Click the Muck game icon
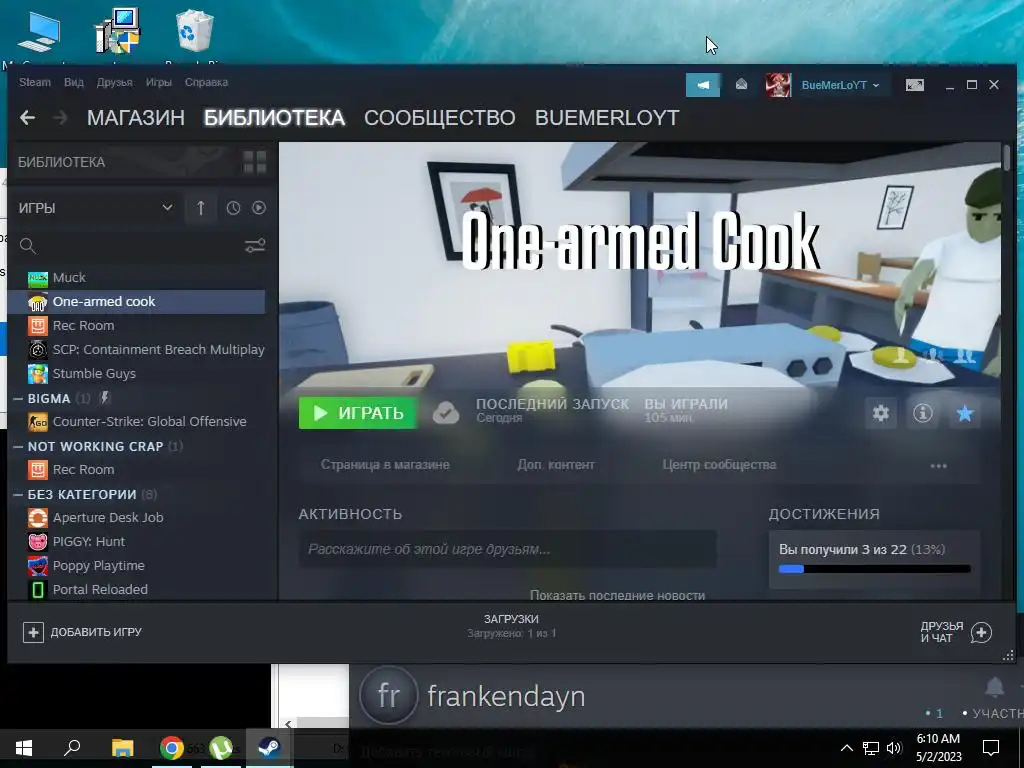 pyautogui.click(x=38, y=278)
